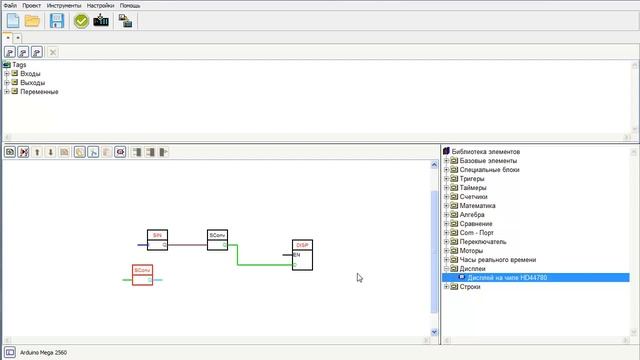The width and height of the screenshot is (640, 360).
Task: Click the purple-outlined icon in diagram toolbar
Action: pos(120,152)
